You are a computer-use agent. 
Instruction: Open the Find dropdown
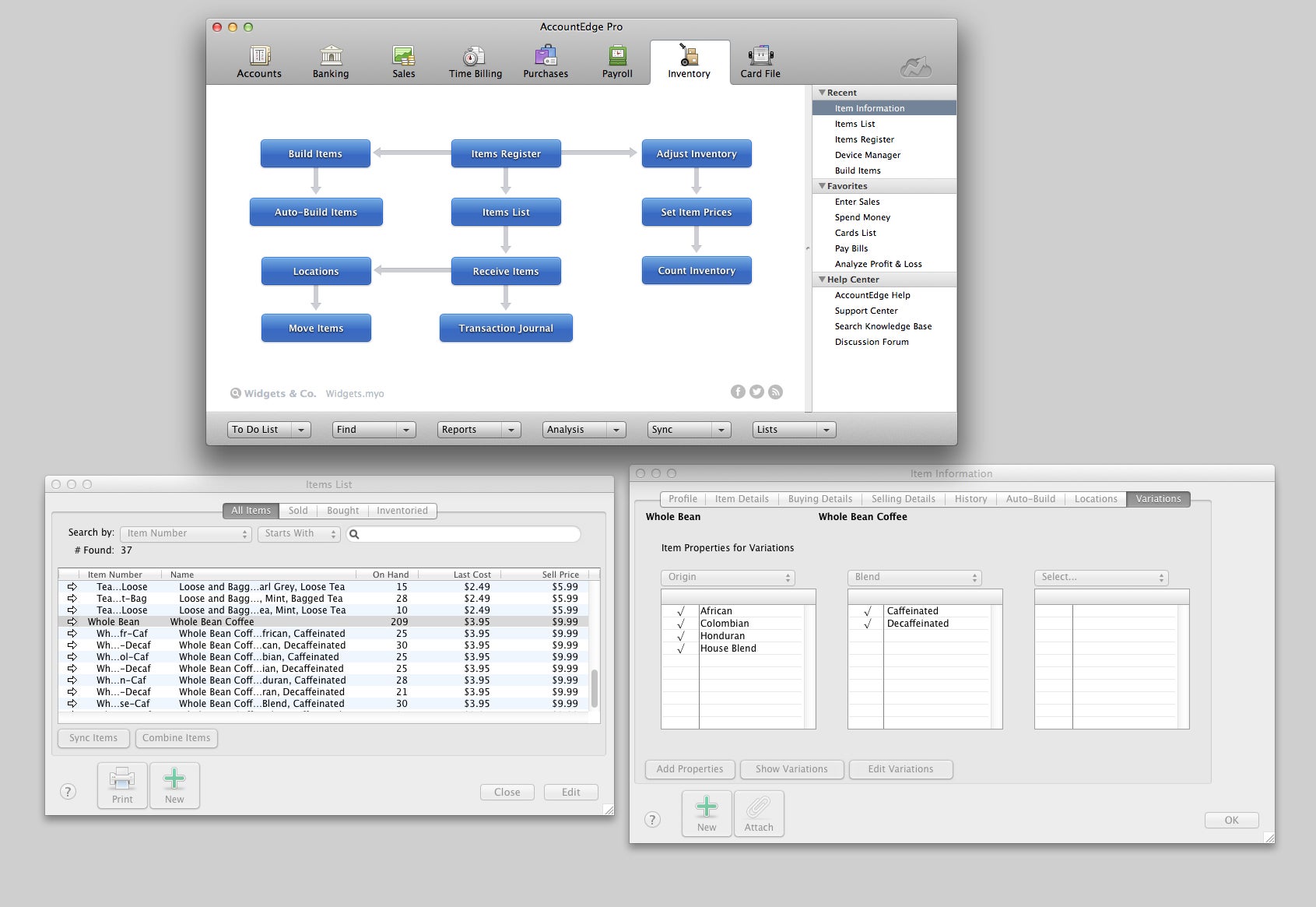[x=374, y=430]
